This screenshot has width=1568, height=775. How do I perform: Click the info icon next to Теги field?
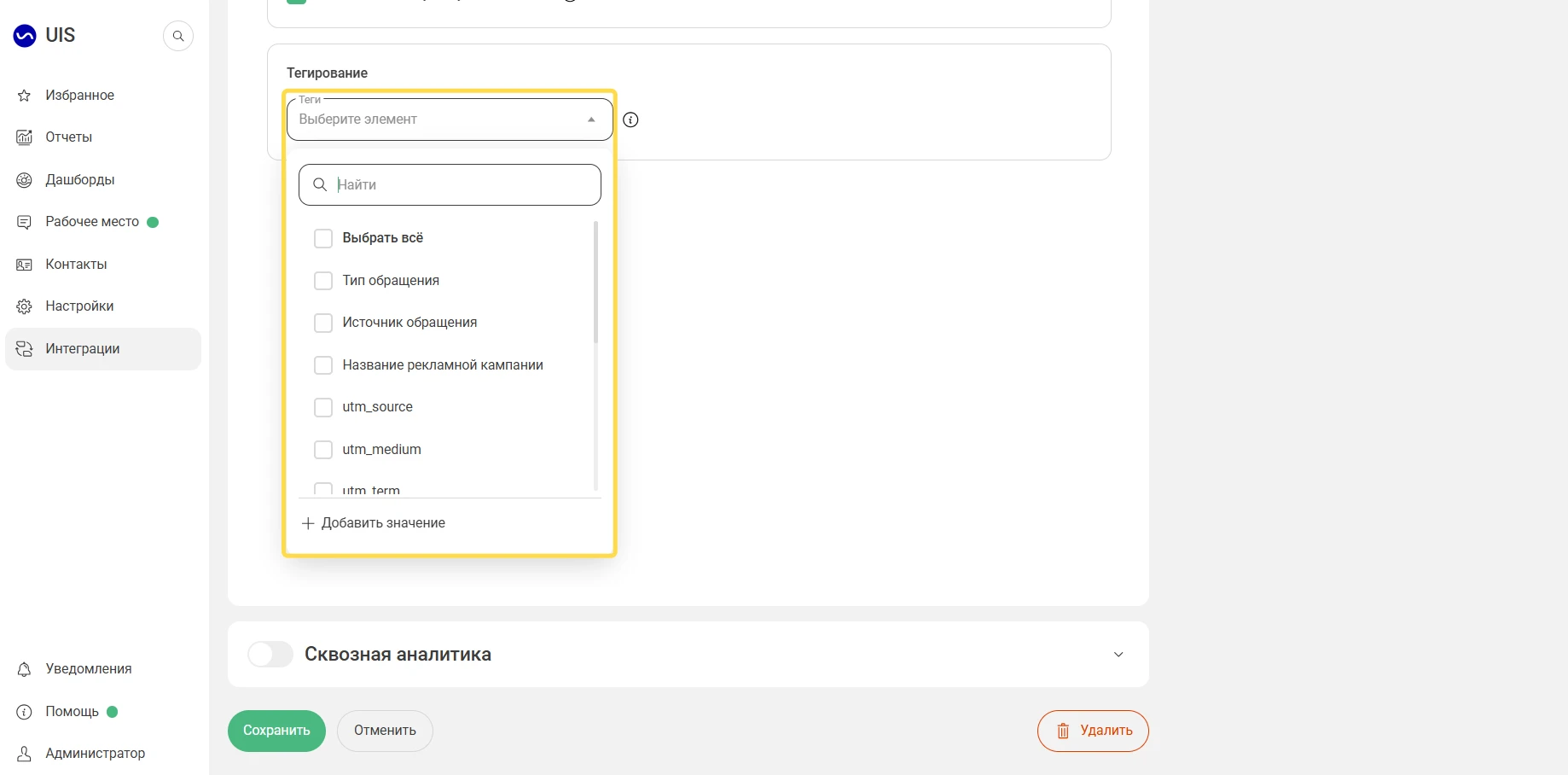click(x=630, y=119)
